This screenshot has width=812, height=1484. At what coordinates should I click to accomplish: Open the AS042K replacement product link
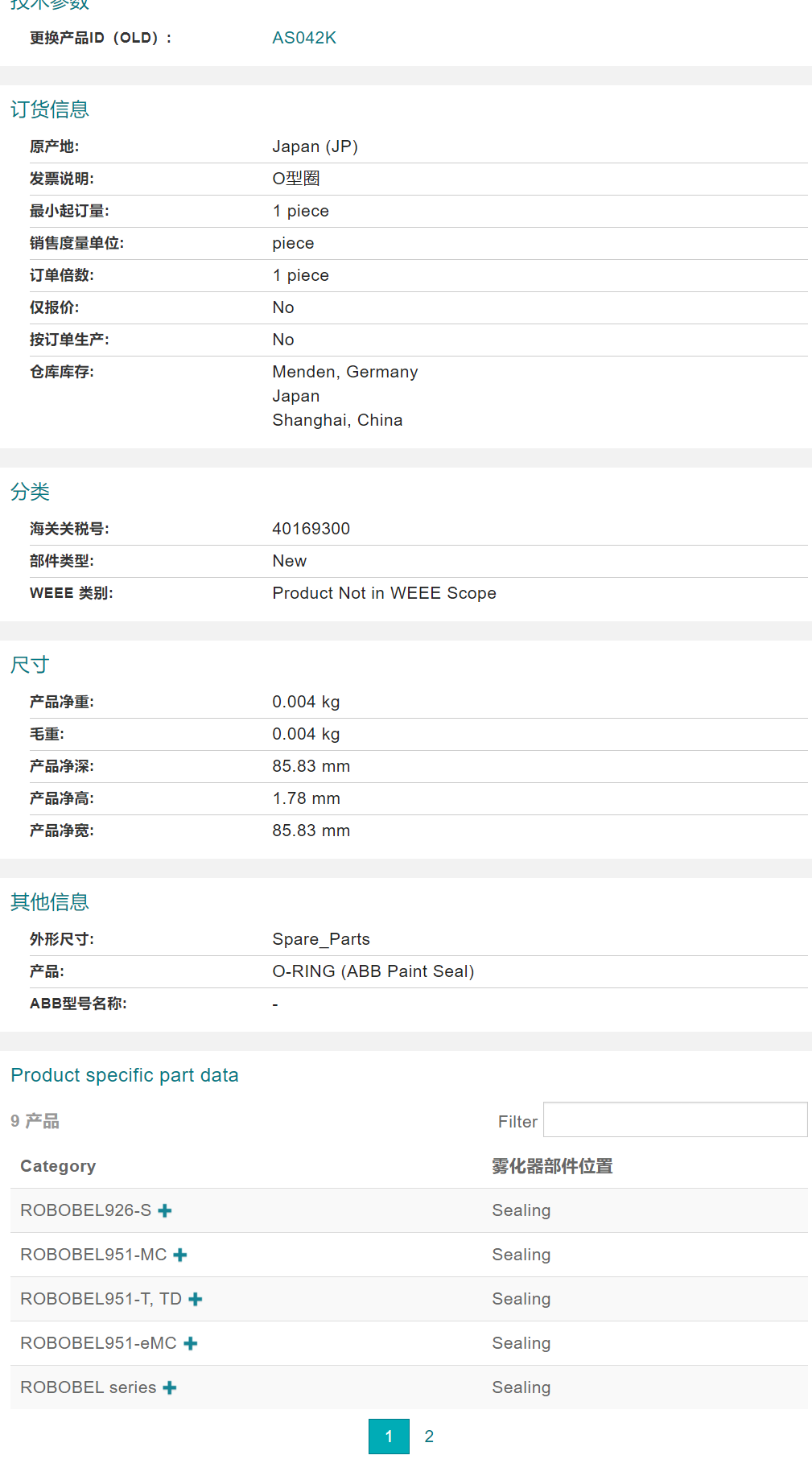tap(304, 38)
